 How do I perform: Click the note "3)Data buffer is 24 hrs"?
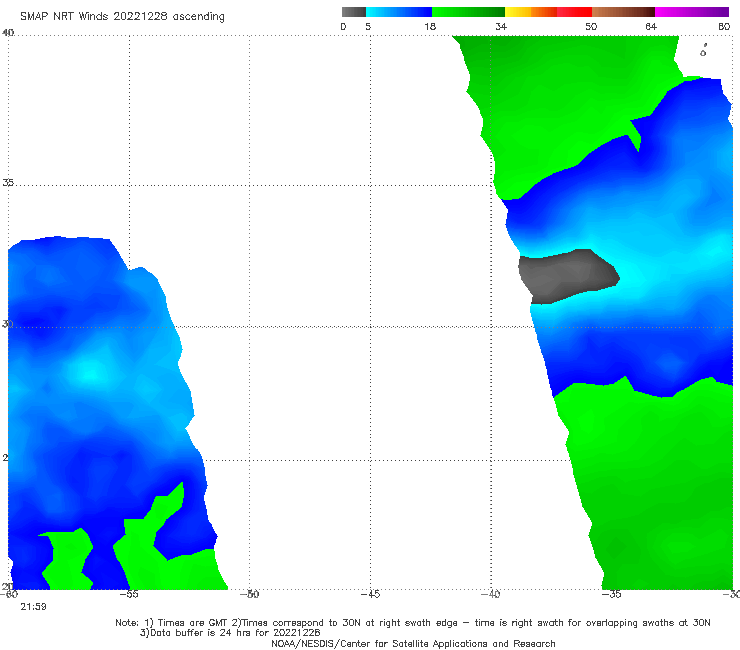(230, 633)
